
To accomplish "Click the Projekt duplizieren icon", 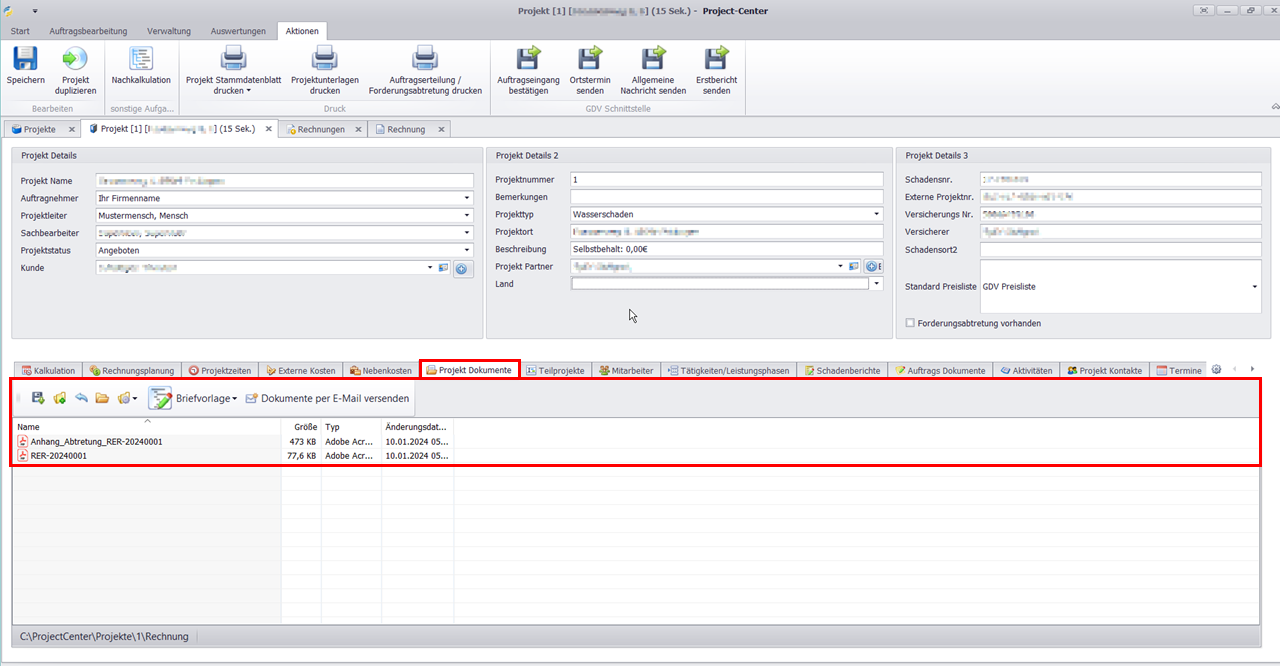I will pyautogui.click(x=75, y=59).
